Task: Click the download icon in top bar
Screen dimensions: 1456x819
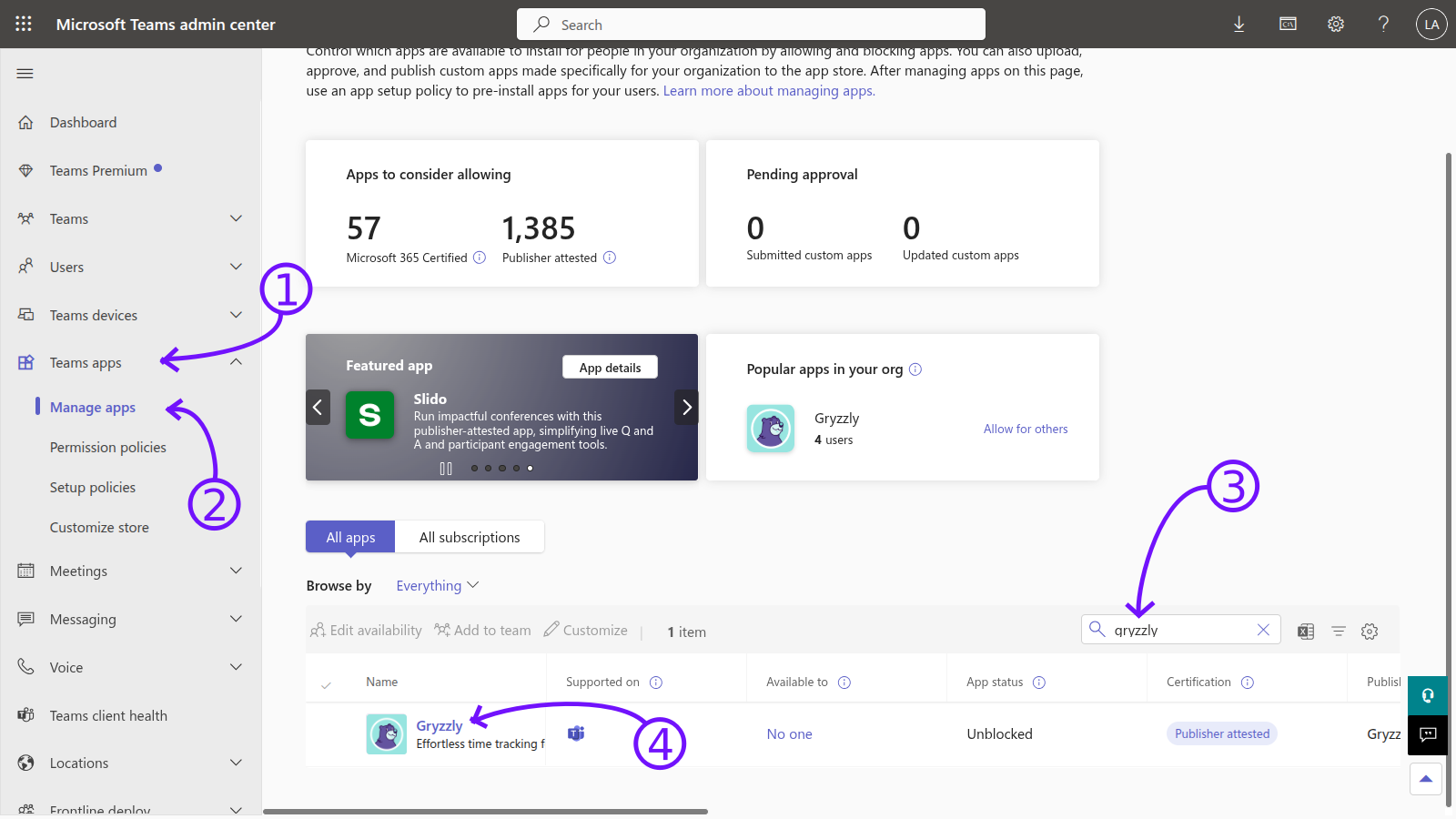Action: click(x=1239, y=25)
